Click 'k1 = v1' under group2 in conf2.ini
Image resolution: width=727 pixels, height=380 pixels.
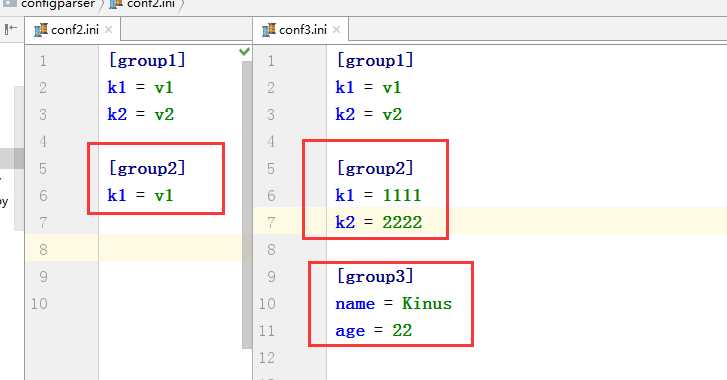point(140,195)
